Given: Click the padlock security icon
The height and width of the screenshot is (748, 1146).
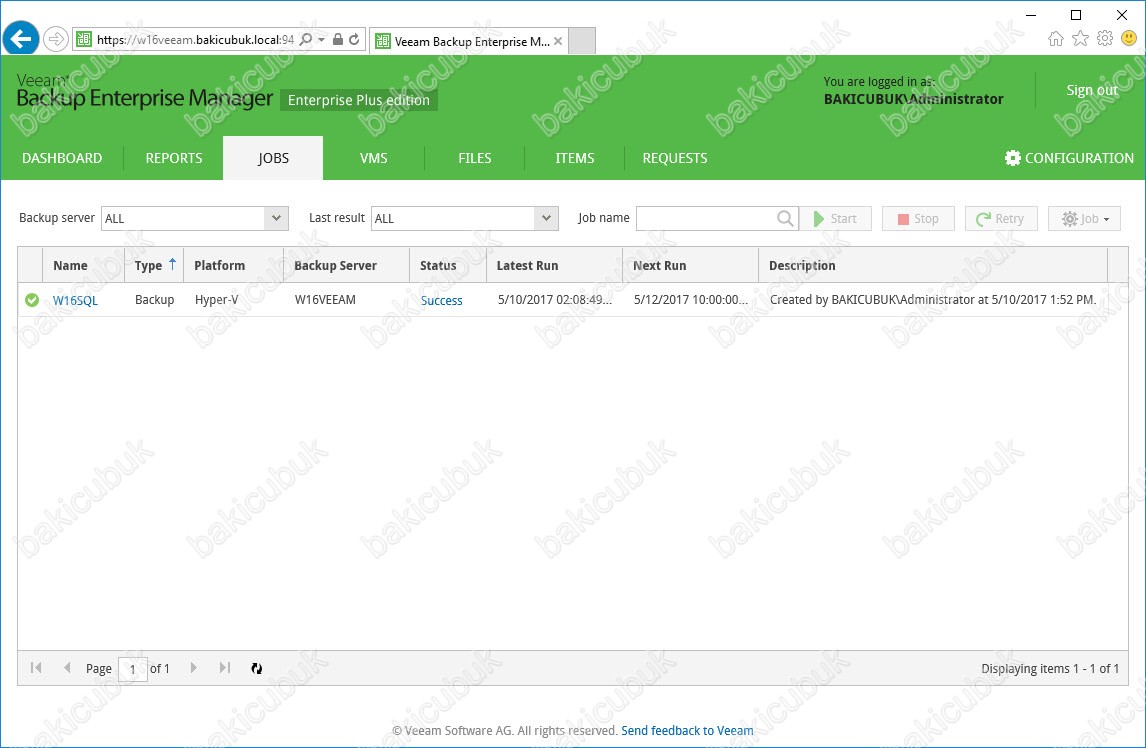Looking at the screenshot, I should tap(338, 39).
